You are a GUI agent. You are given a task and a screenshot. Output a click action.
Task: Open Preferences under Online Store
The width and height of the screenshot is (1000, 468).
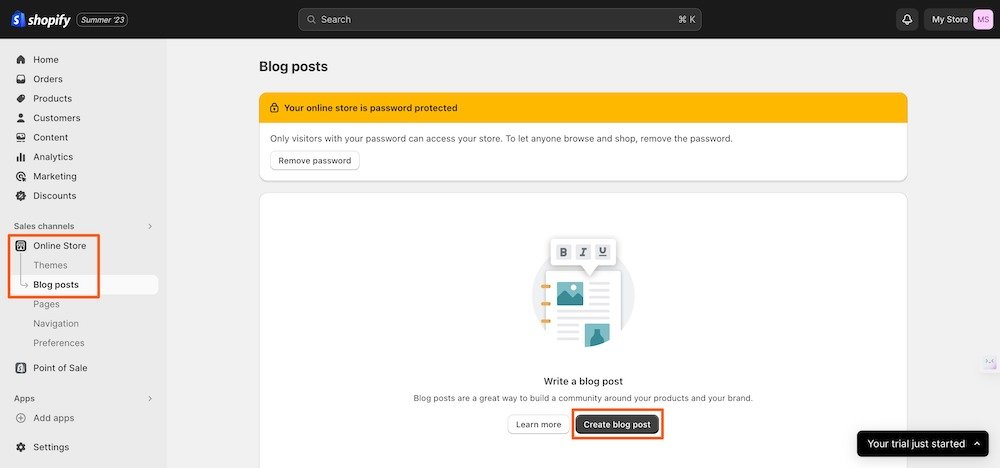59,343
